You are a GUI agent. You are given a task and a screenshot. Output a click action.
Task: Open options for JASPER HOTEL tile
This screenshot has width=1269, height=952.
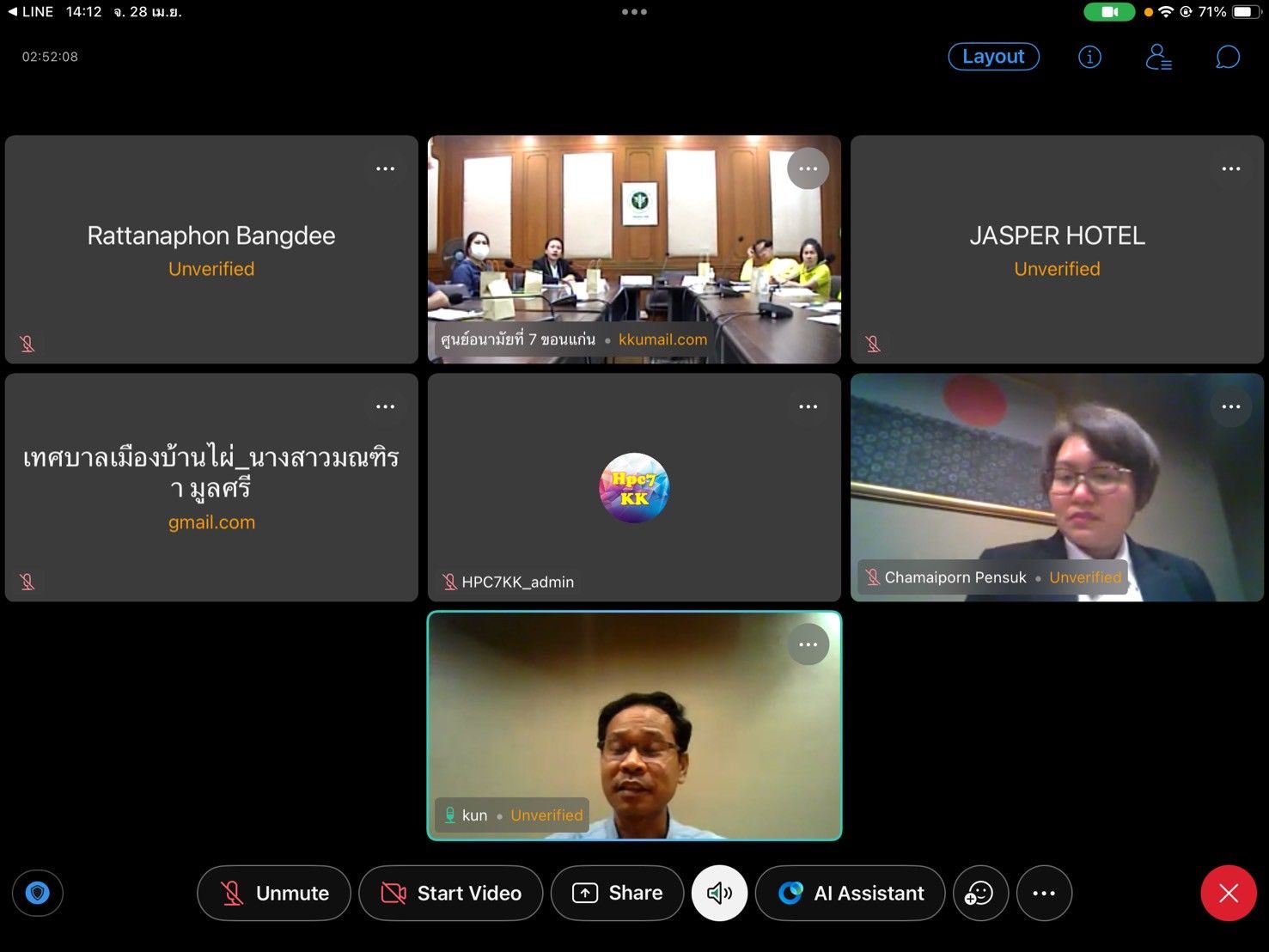[x=1231, y=168]
